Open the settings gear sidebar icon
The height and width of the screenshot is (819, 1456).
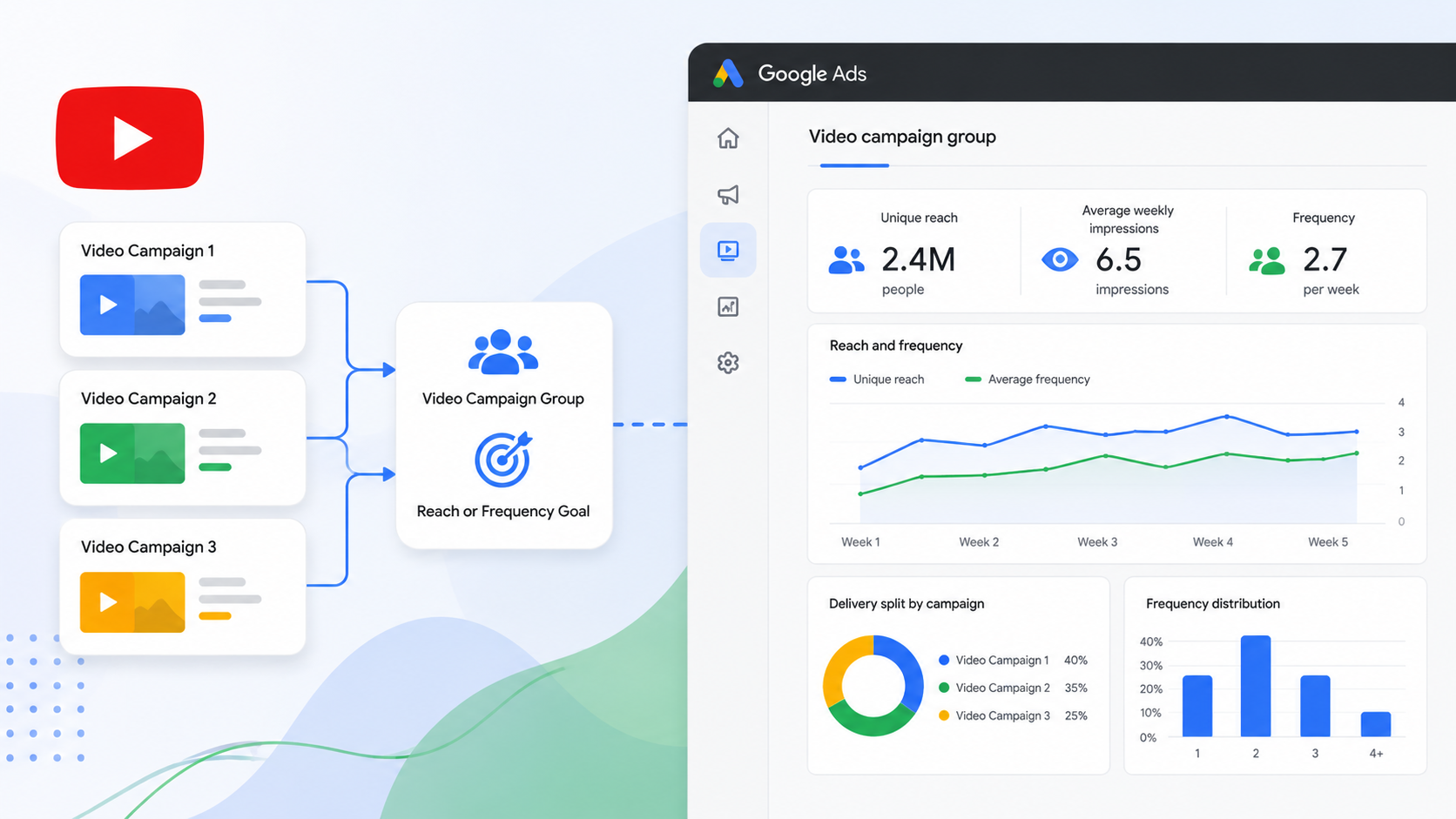click(x=728, y=362)
